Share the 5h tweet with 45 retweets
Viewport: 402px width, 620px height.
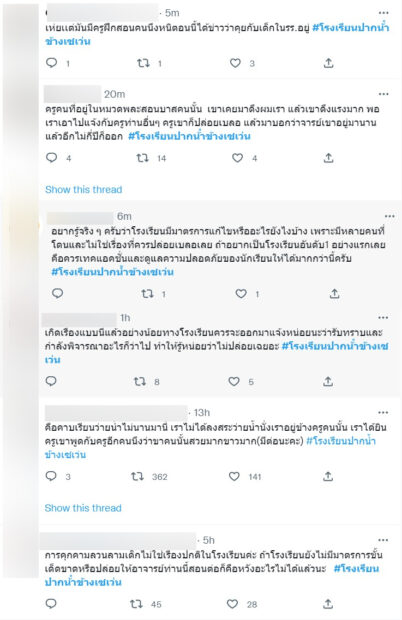(x=328, y=604)
